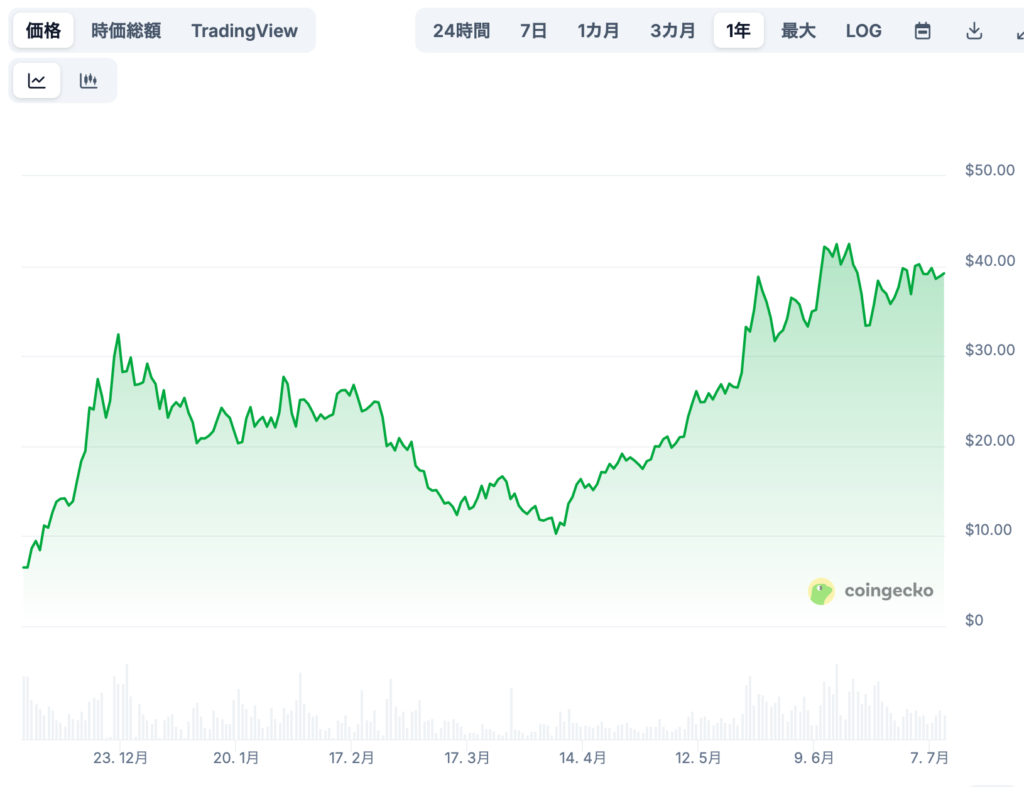
Task: Click the $40.00 price axis label
Action: pos(989,261)
